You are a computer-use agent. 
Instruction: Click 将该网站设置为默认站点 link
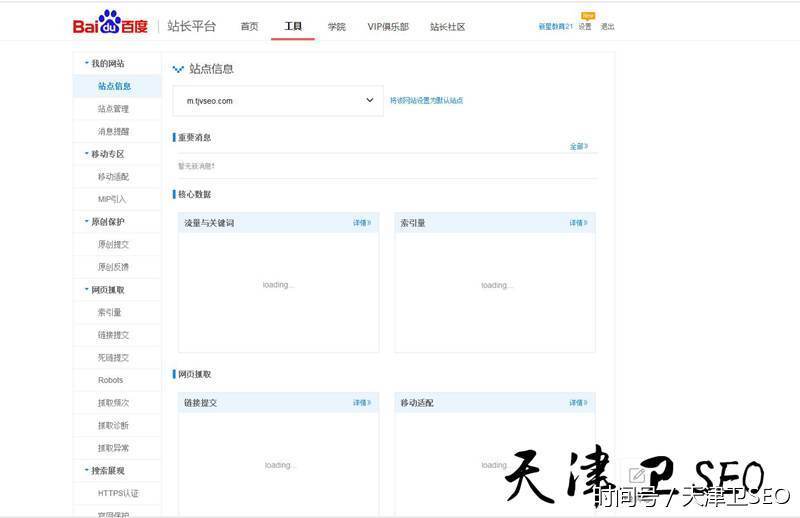click(x=426, y=101)
